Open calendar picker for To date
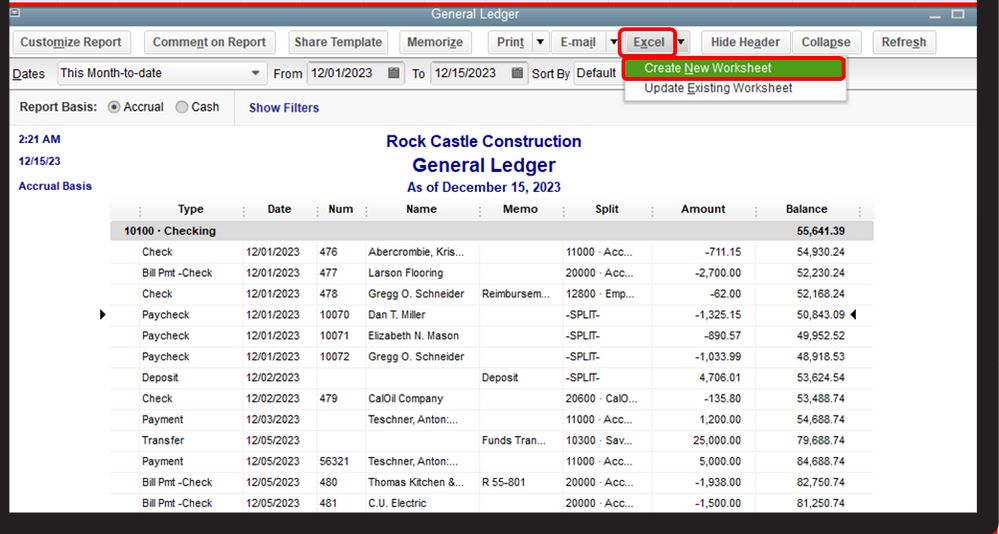Viewport: 999px width, 534px height. 517,73
